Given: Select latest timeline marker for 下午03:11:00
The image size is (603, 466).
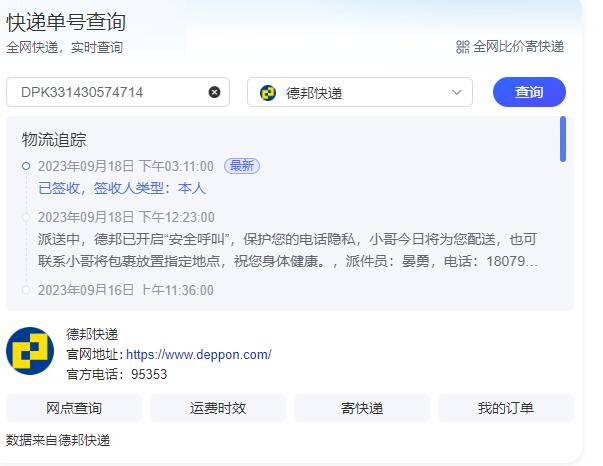Looking at the screenshot, I should [x=26, y=166].
